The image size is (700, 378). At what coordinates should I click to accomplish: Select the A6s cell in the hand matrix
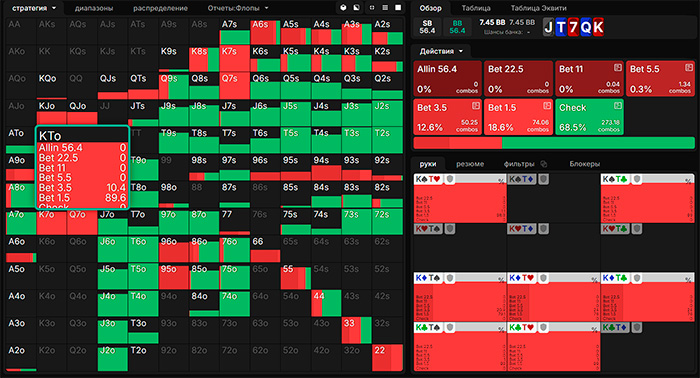265,32
